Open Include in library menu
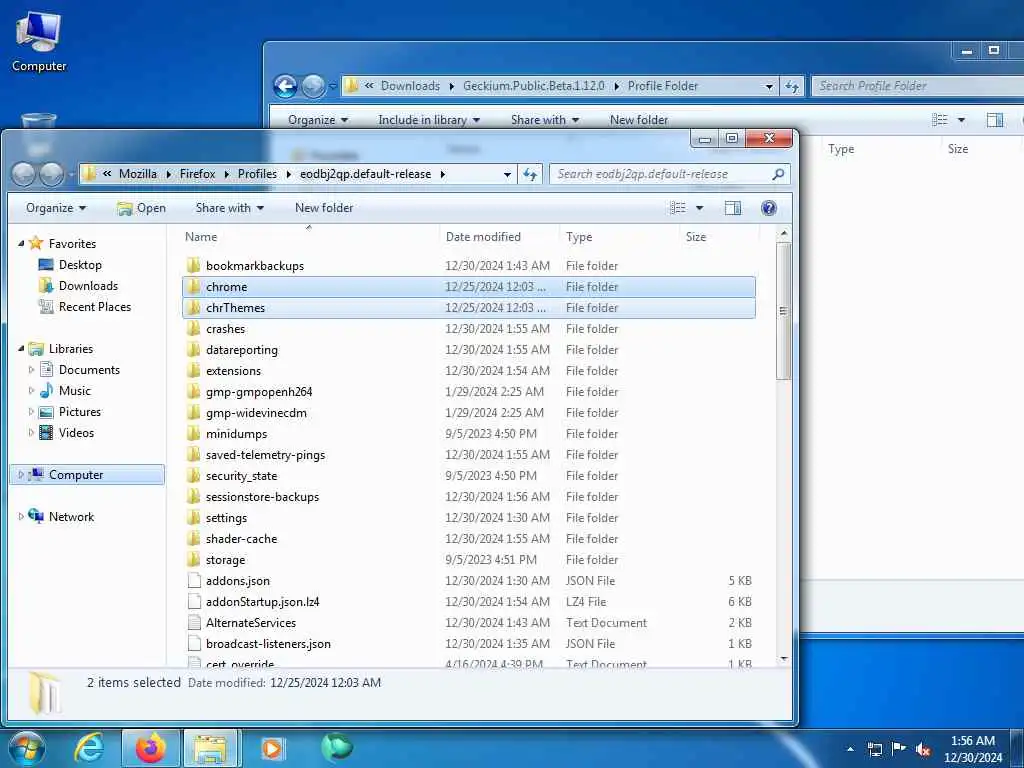The height and width of the screenshot is (768, 1024). pos(429,120)
